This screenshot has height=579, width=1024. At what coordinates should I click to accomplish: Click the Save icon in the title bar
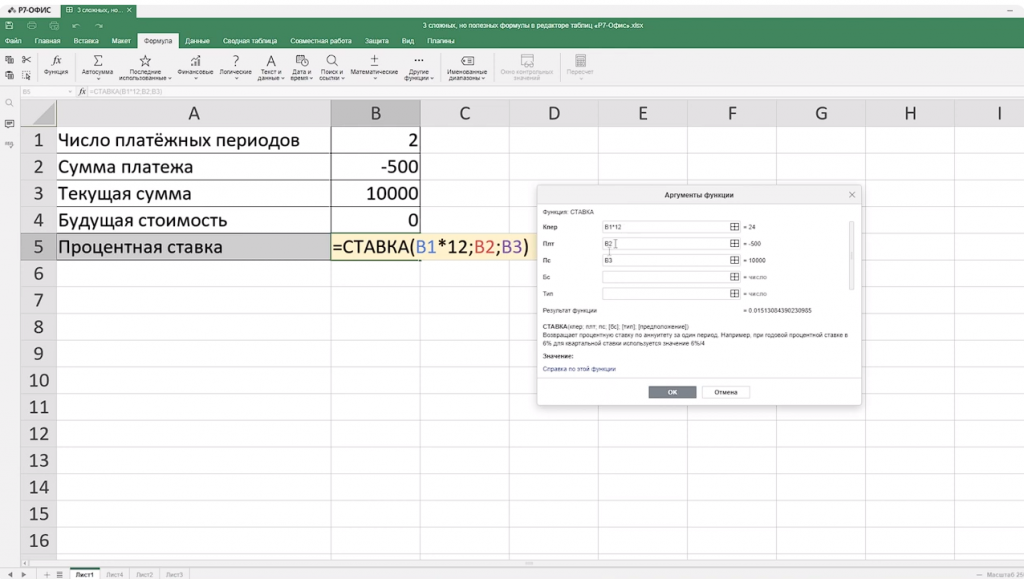[9, 25]
